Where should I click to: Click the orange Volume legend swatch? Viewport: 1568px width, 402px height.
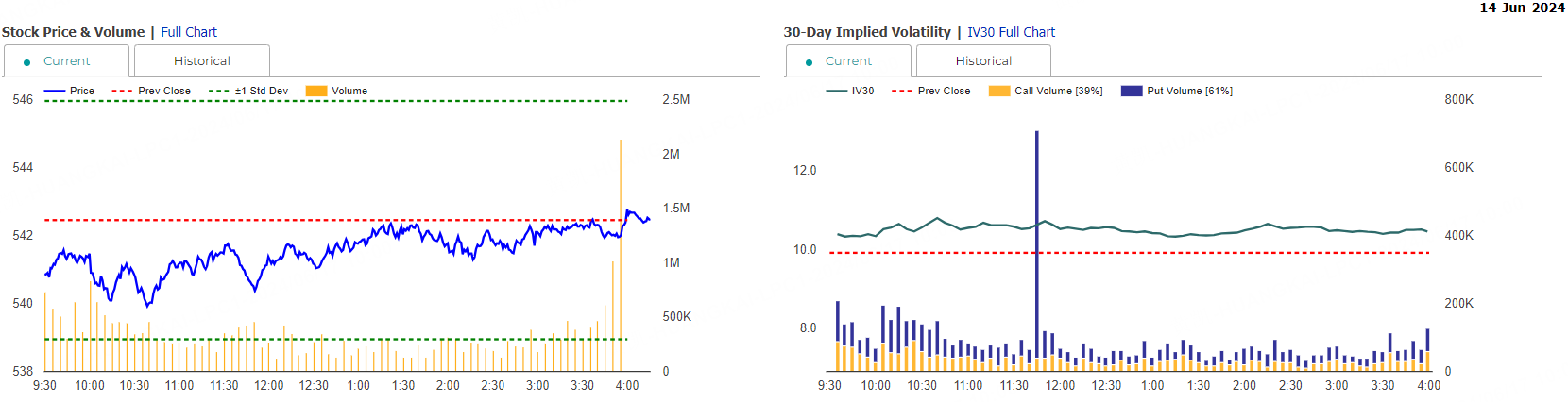(316, 92)
